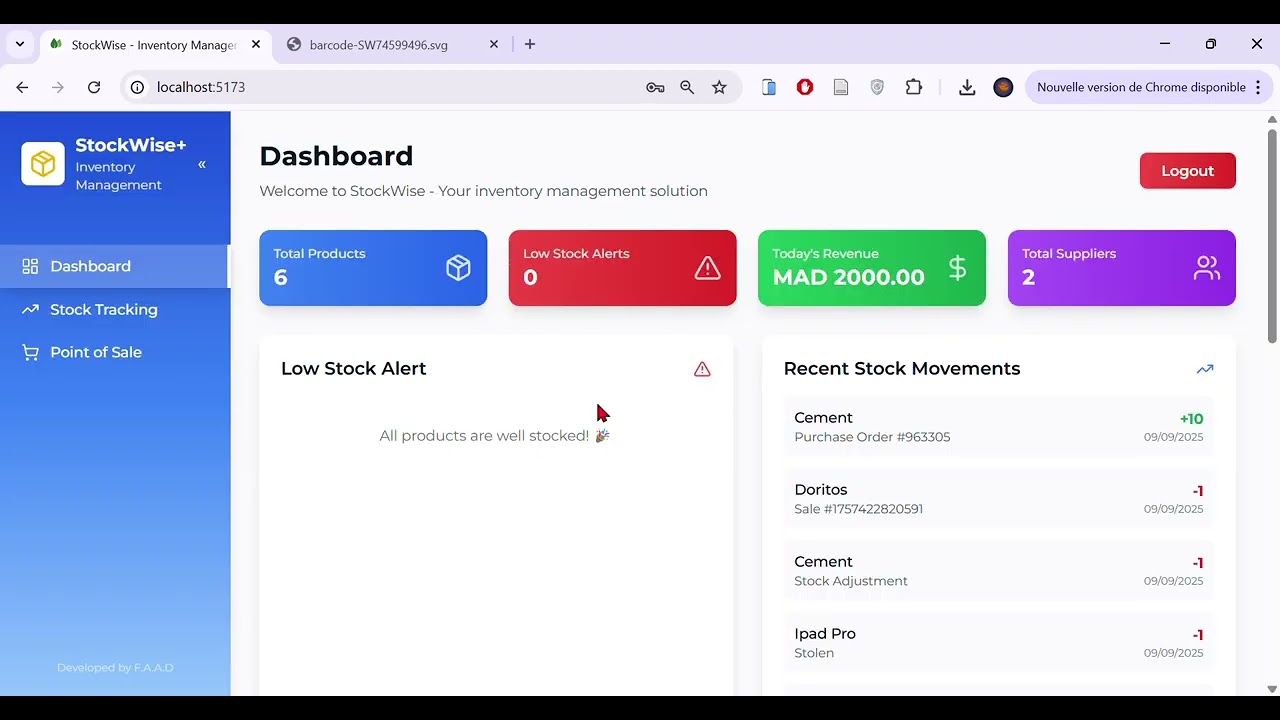Open the Extensions puzzle icon
This screenshot has height=720, width=1280.
914,88
